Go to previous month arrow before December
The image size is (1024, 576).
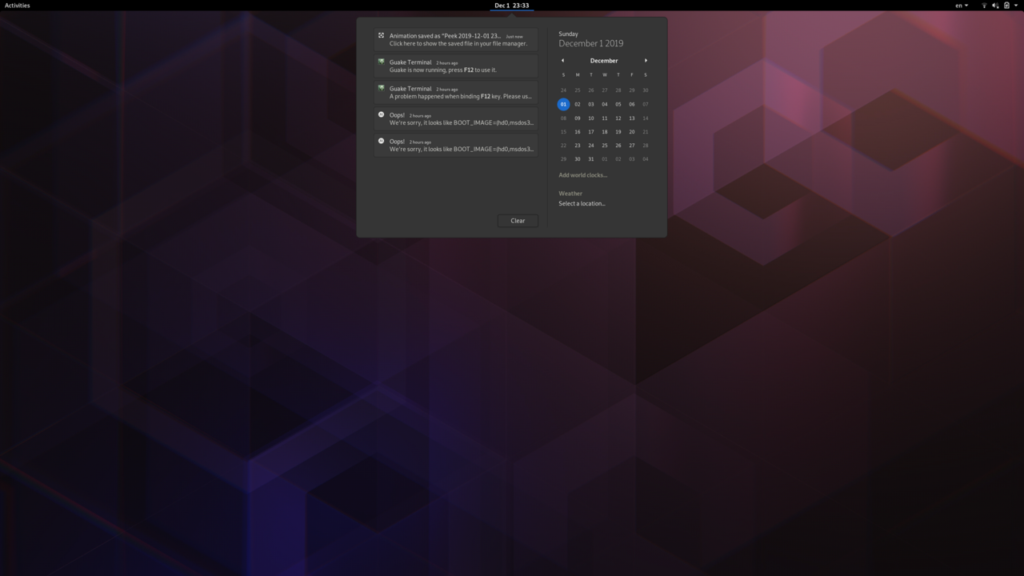[x=563, y=61]
